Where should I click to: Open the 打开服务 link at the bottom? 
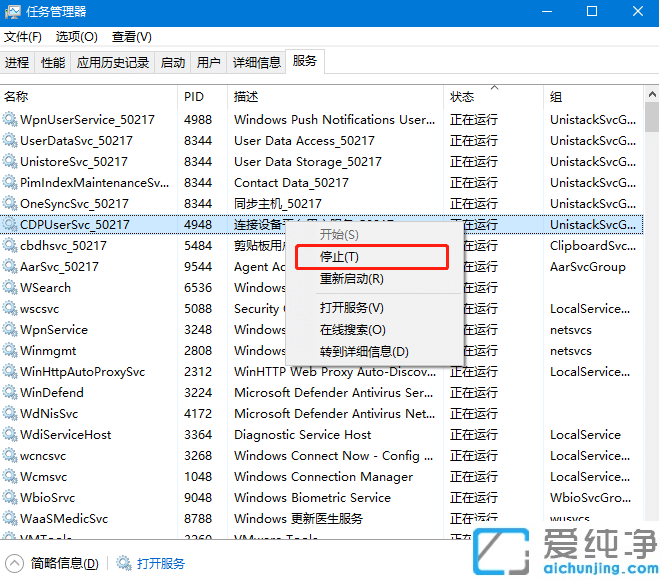tap(161, 564)
